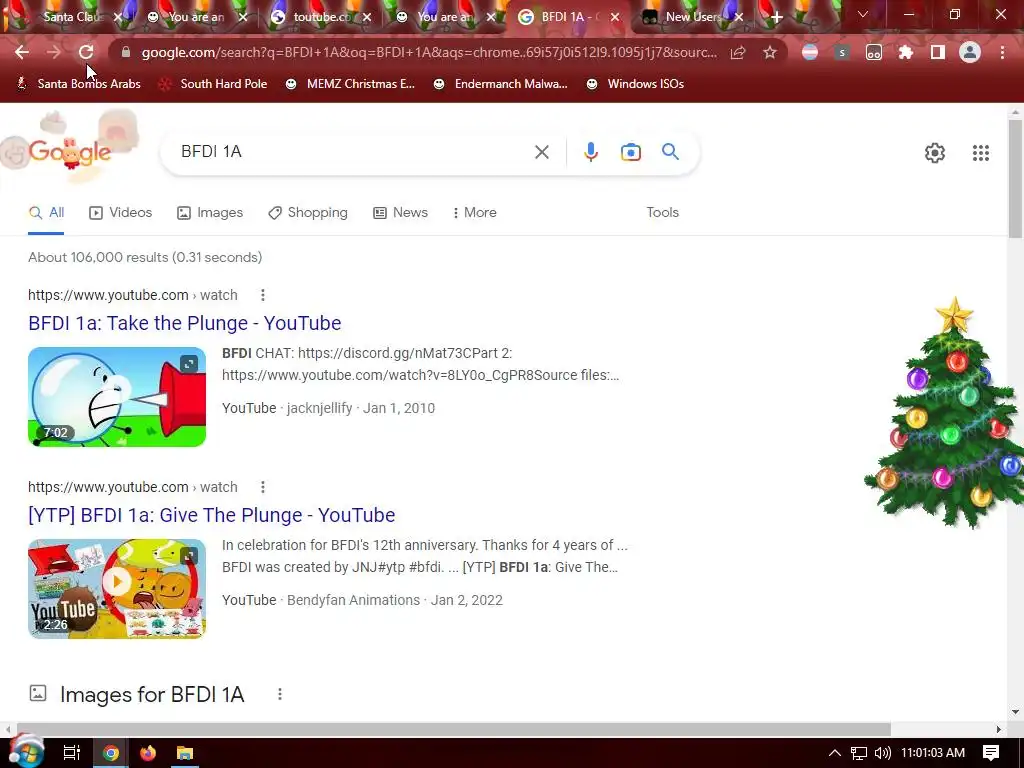
Task: Open the search Tools options
Action: tap(662, 213)
